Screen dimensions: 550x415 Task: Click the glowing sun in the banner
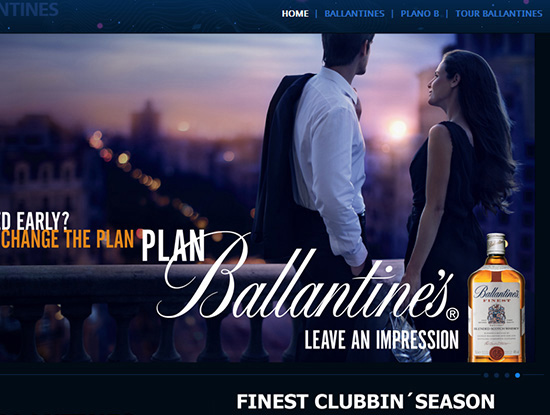(x=397, y=129)
